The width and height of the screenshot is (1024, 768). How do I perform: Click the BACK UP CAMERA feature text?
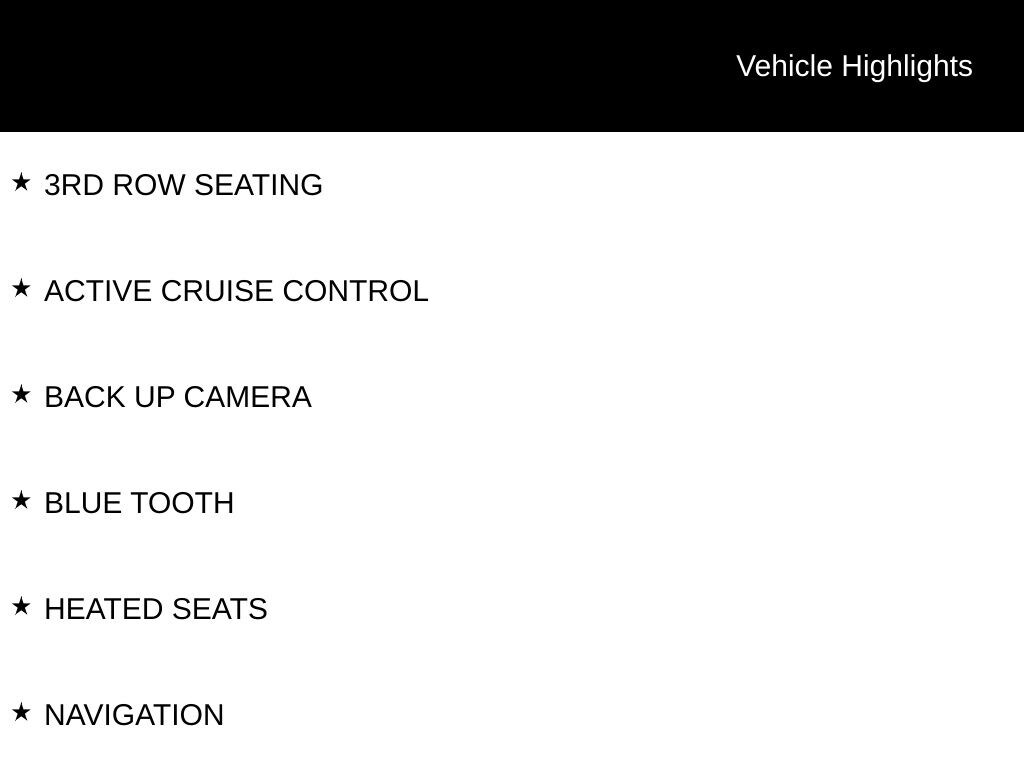point(178,397)
